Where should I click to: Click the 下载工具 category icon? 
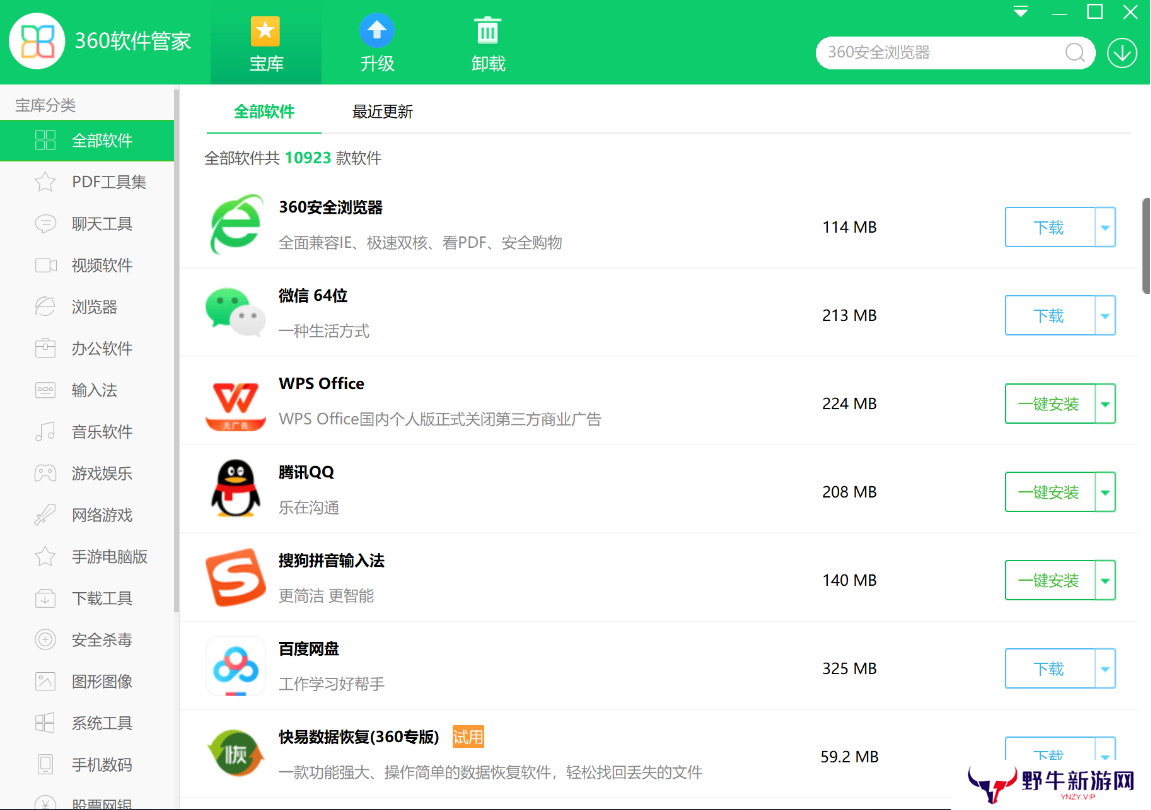45,599
